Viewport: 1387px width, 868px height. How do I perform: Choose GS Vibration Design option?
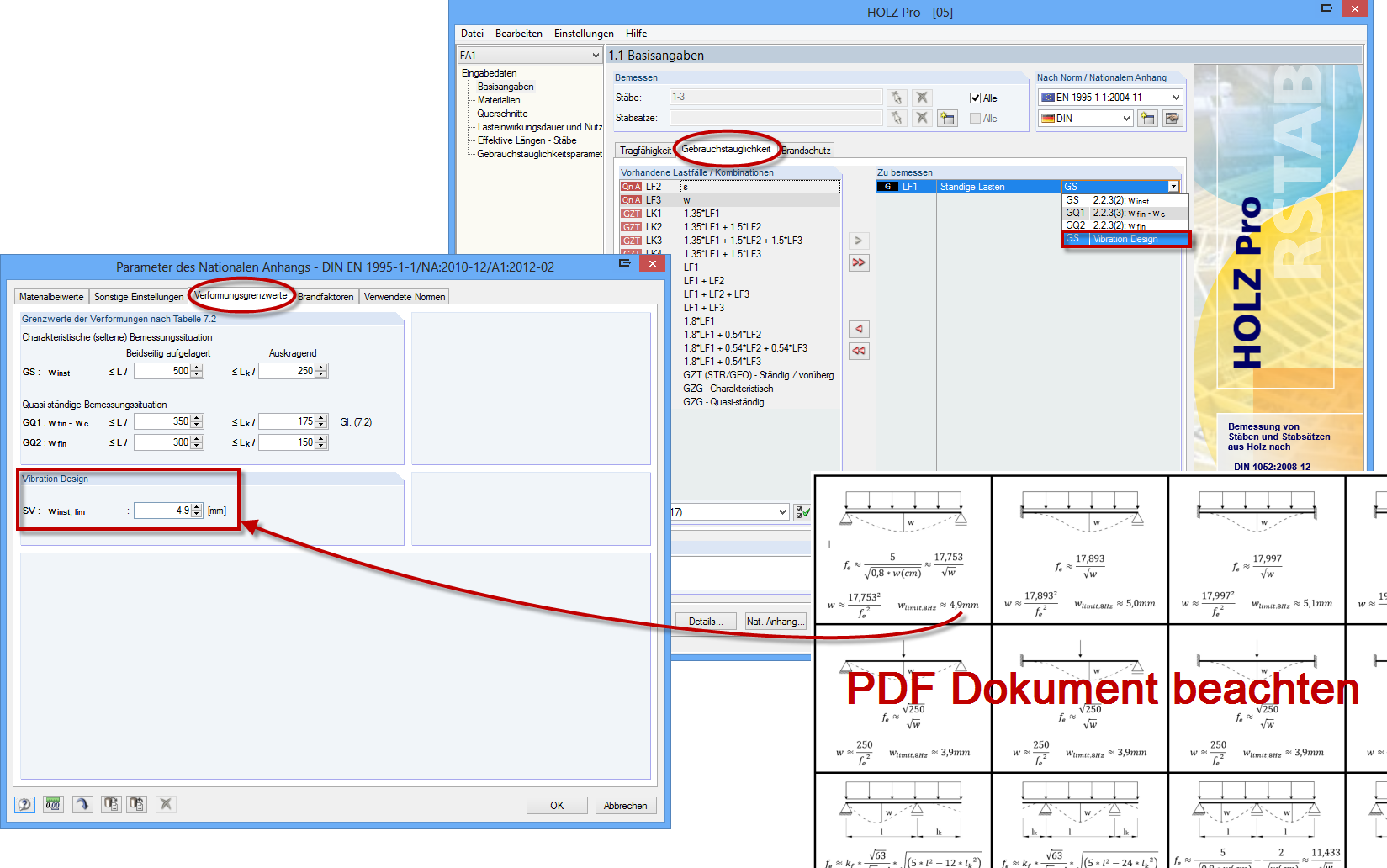click(1125, 239)
